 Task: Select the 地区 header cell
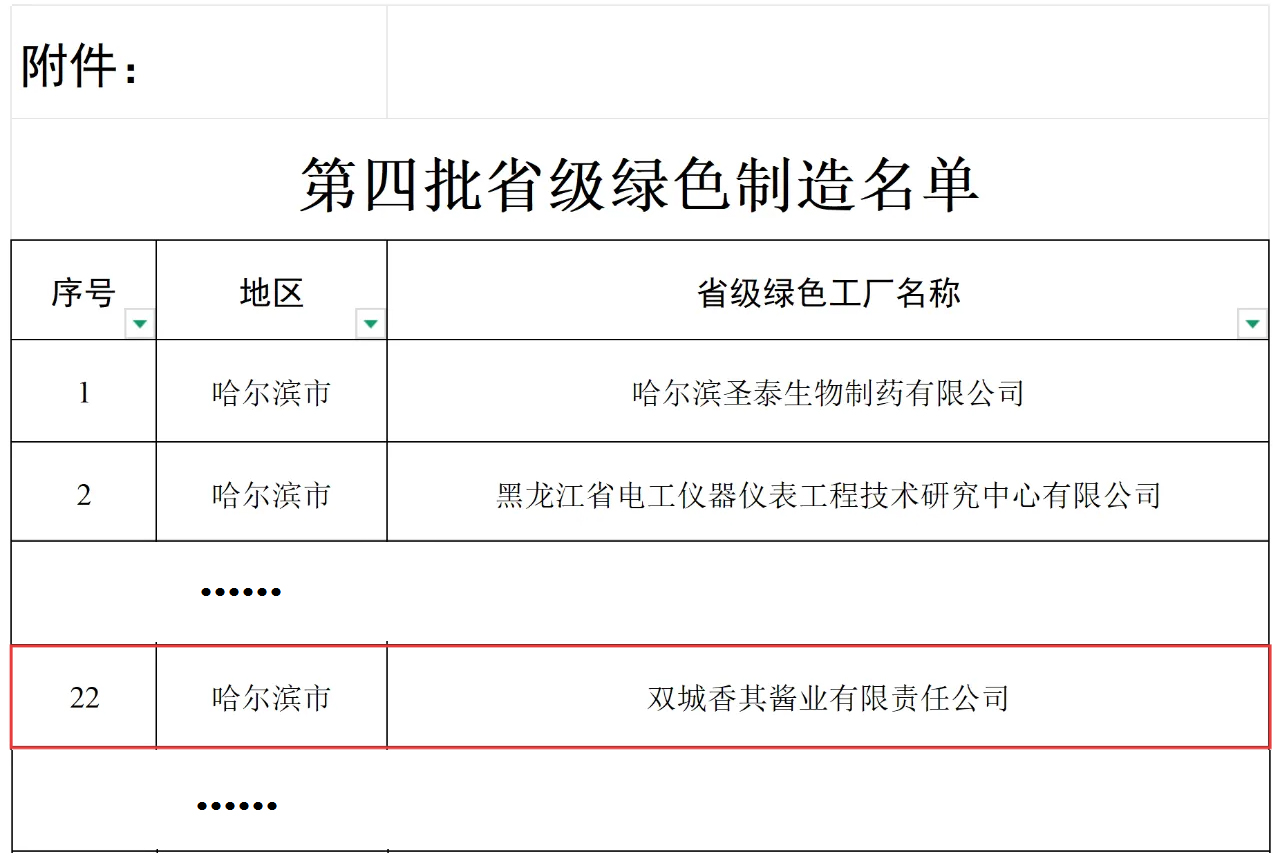tap(271, 293)
